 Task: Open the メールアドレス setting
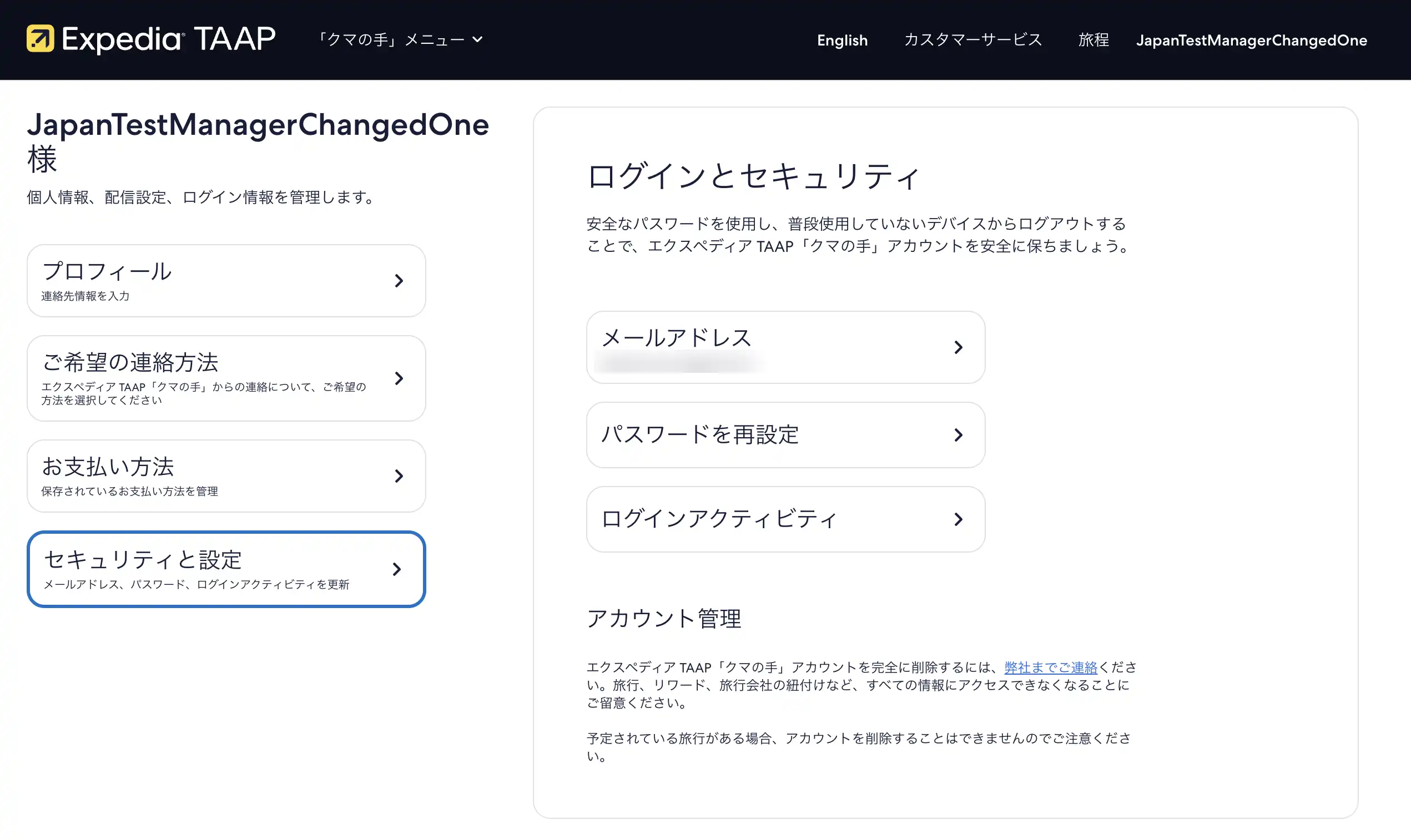pos(785,347)
